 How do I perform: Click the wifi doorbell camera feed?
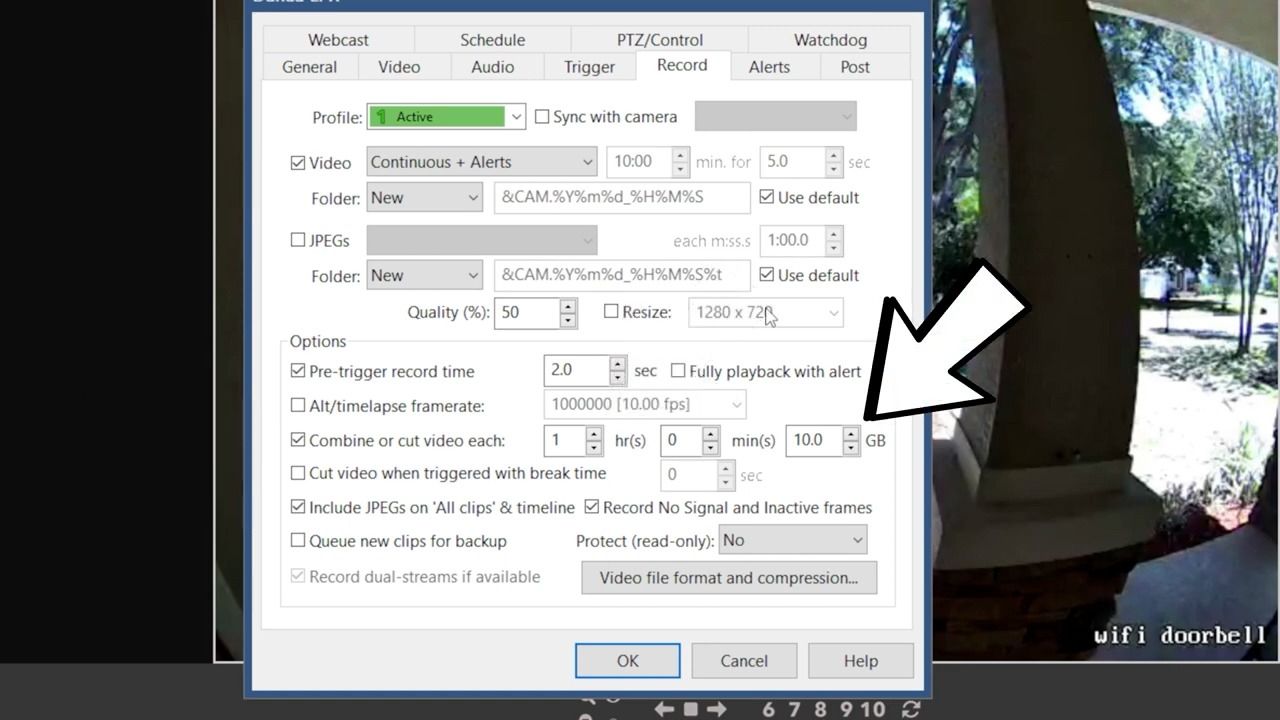(x=1105, y=330)
